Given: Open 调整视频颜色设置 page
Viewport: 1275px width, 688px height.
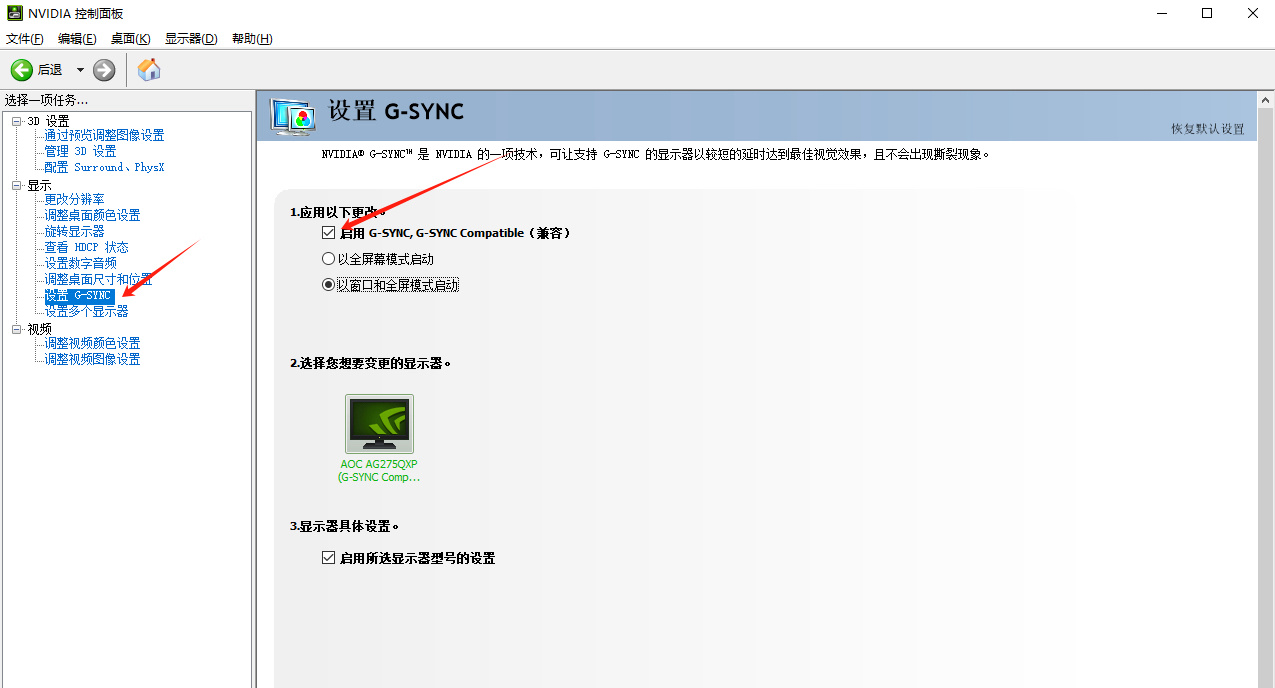Looking at the screenshot, I should click(92, 343).
